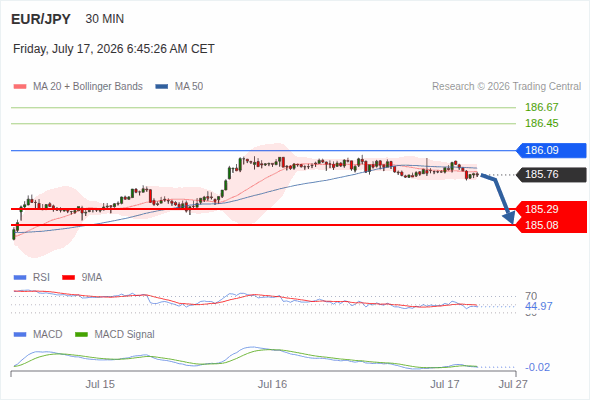Click the red 185.29 support price tag
The image size is (590, 400).
[x=551, y=209]
